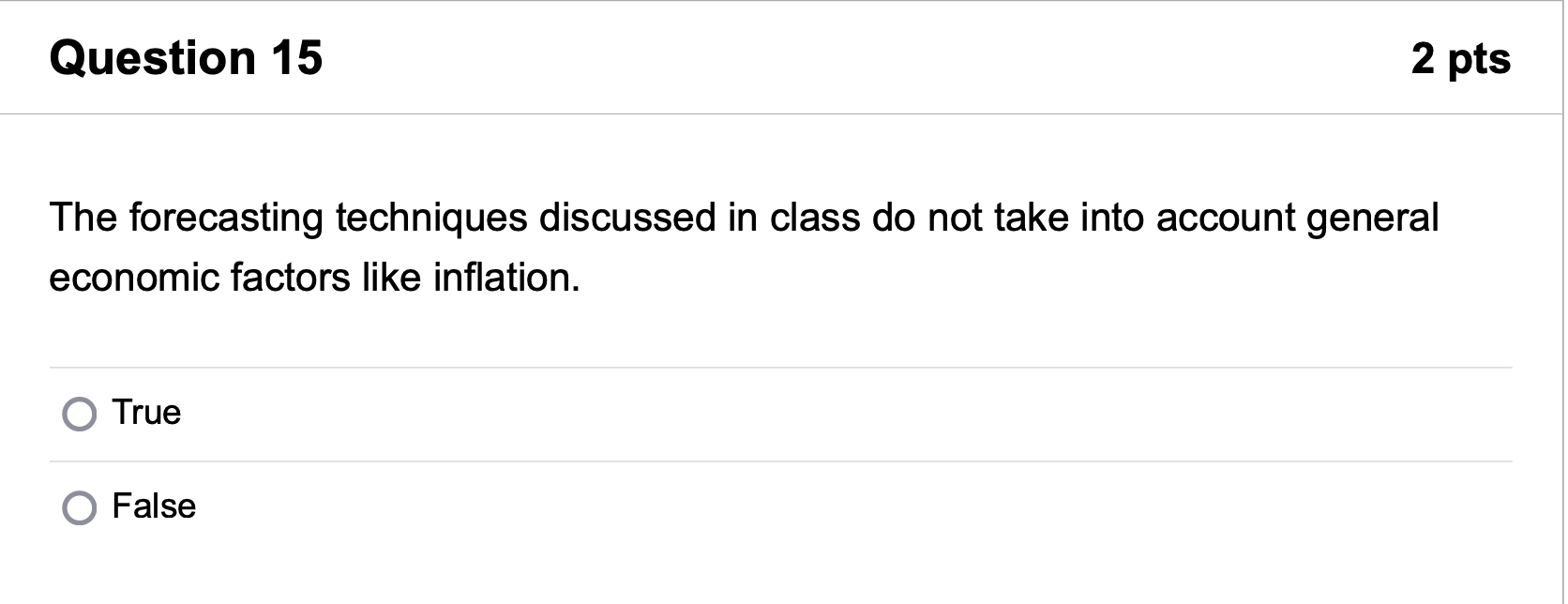Viewport: 1568px width, 604px height.
Task: Click the 2 pts label
Action: (x=1462, y=59)
